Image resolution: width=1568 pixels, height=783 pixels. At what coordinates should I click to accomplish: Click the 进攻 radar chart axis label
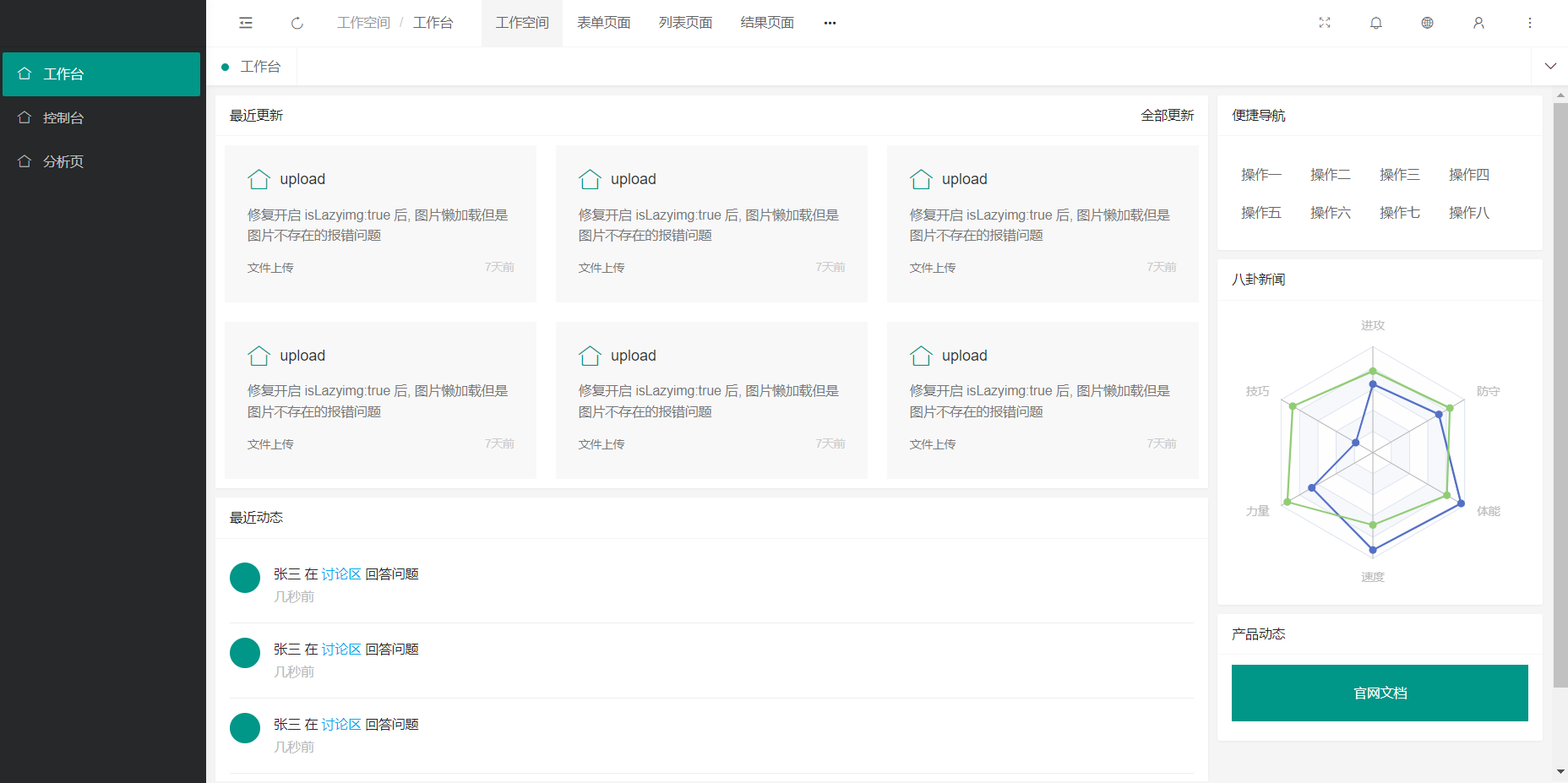point(1373,325)
